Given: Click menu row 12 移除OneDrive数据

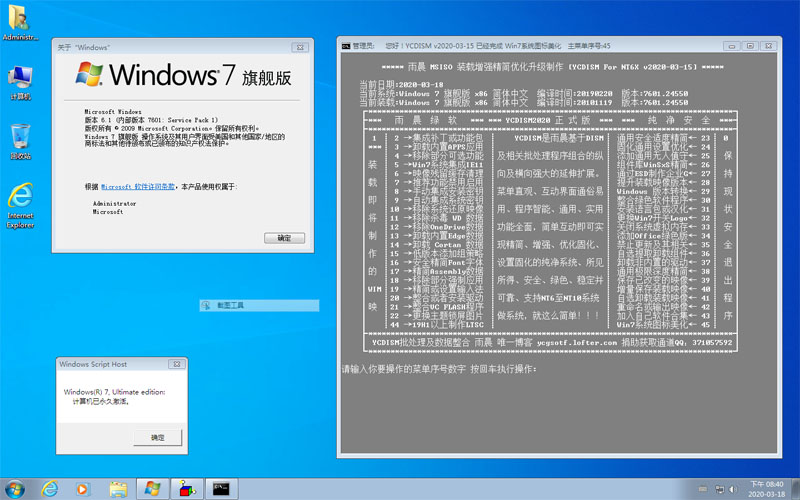Looking at the screenshot, I should [x=437, y=227].
